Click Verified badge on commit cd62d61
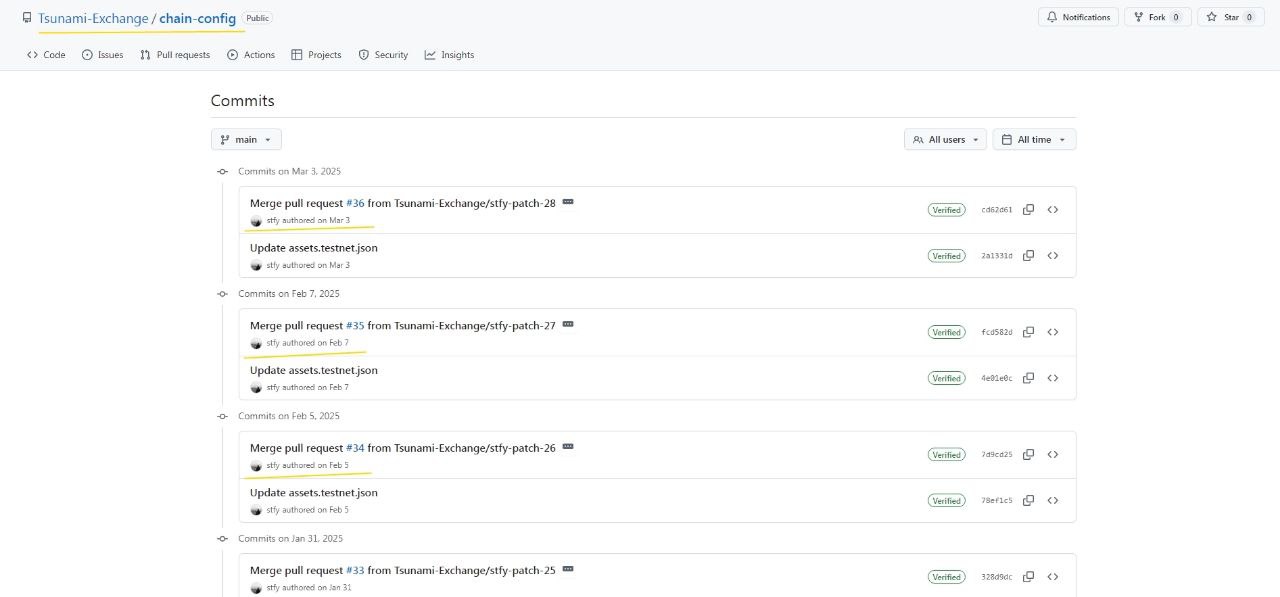Image resolution: width=1280 pixels, height=597 pixels. tap(946, 210)
